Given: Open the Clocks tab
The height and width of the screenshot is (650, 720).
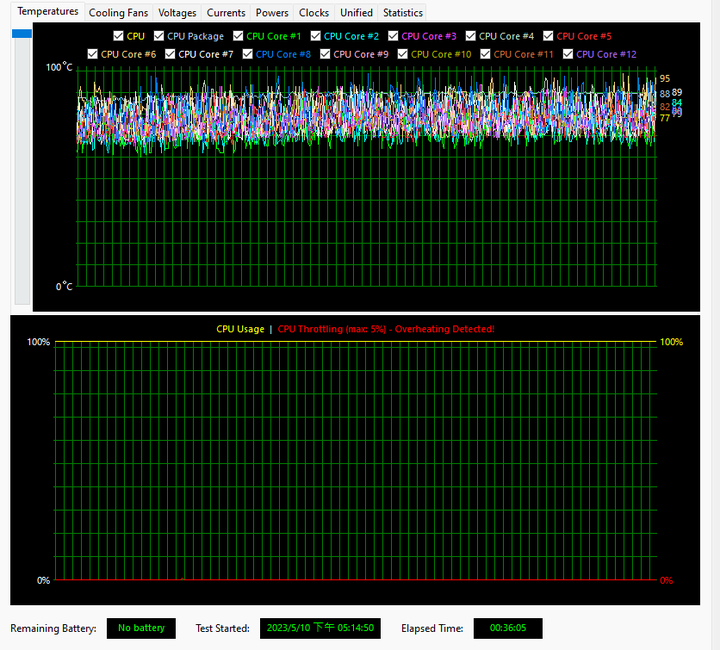Looking at the screenshot, I should (314, 13).
